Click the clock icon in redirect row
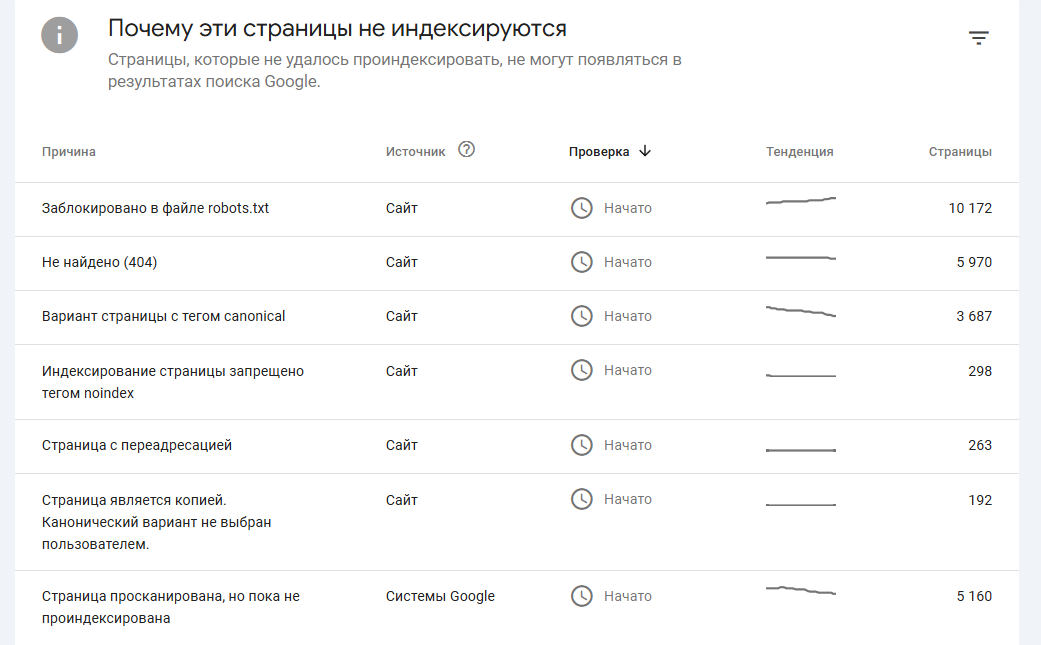 tap(582, 445)
